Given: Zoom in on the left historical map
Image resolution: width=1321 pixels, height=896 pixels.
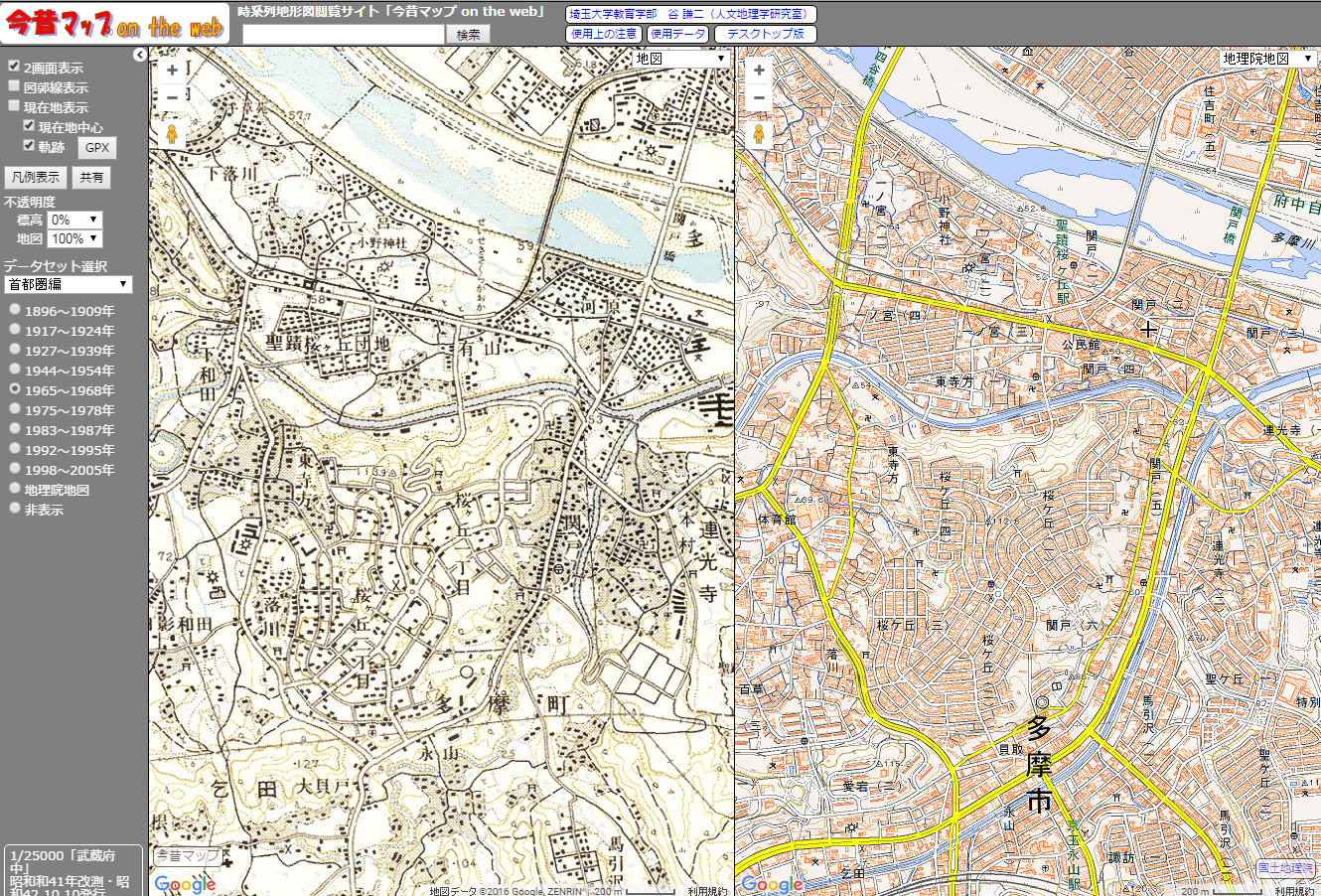Looking at the screenshot, I should coord(172,71).
